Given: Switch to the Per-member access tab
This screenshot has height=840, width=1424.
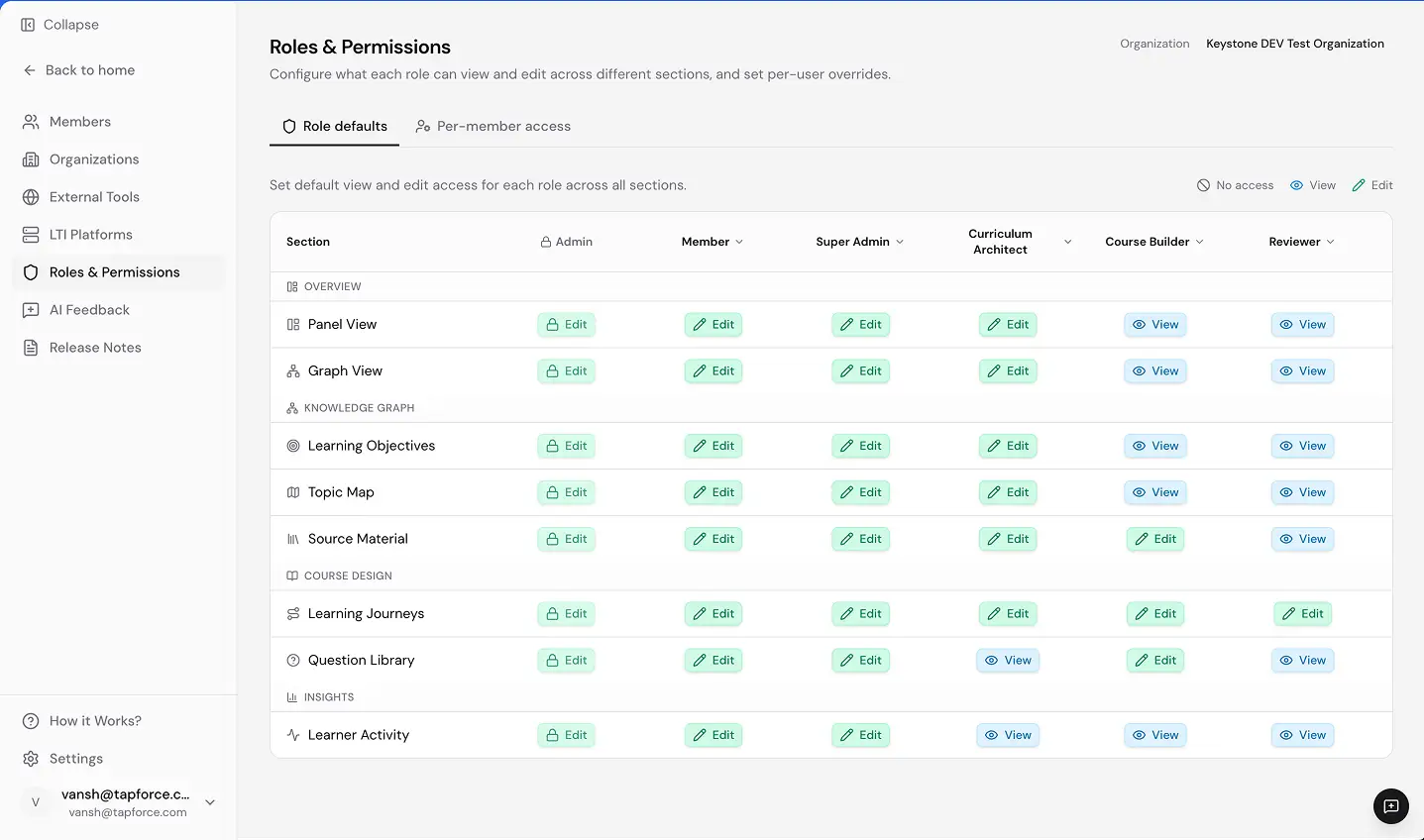Looking at the screenshot, I should click(x=493, y=127).
